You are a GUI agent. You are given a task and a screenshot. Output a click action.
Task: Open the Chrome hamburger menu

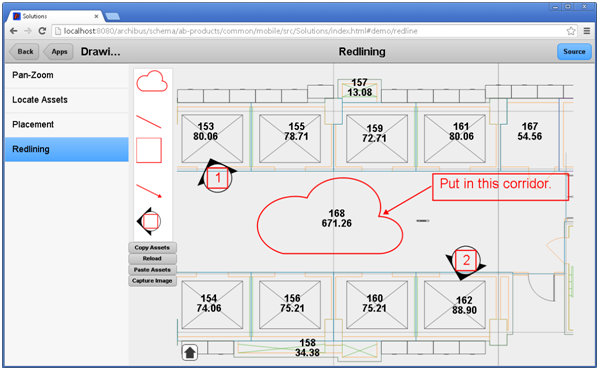pos(587,31)
